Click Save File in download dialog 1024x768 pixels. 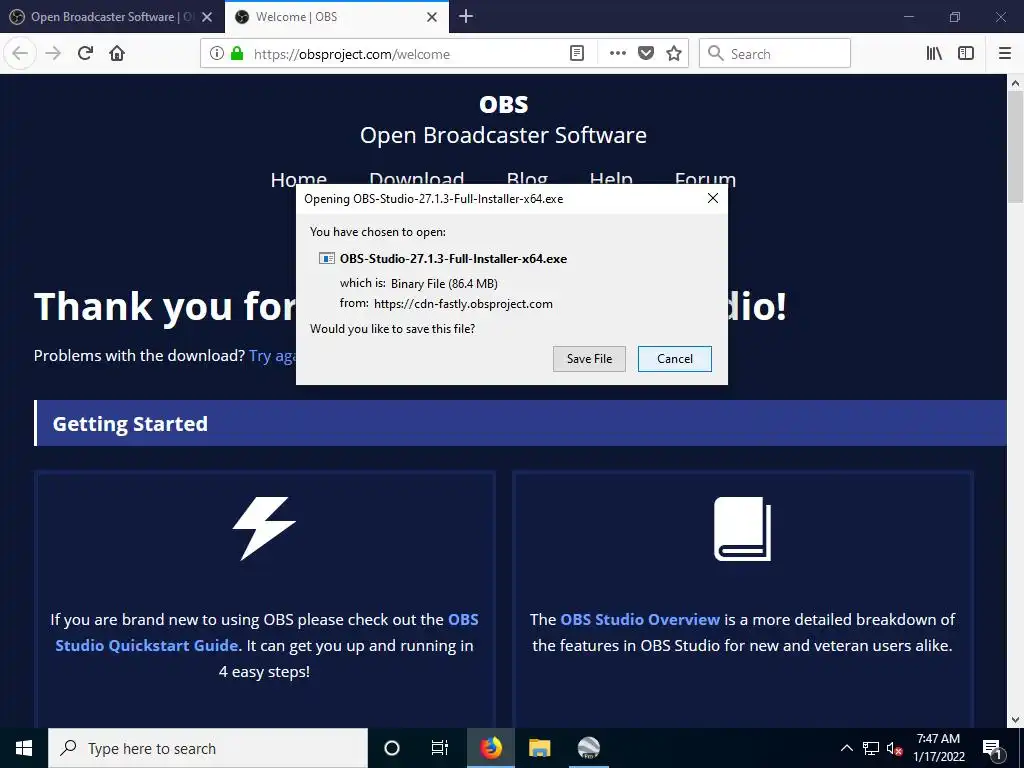click(589, 359)
